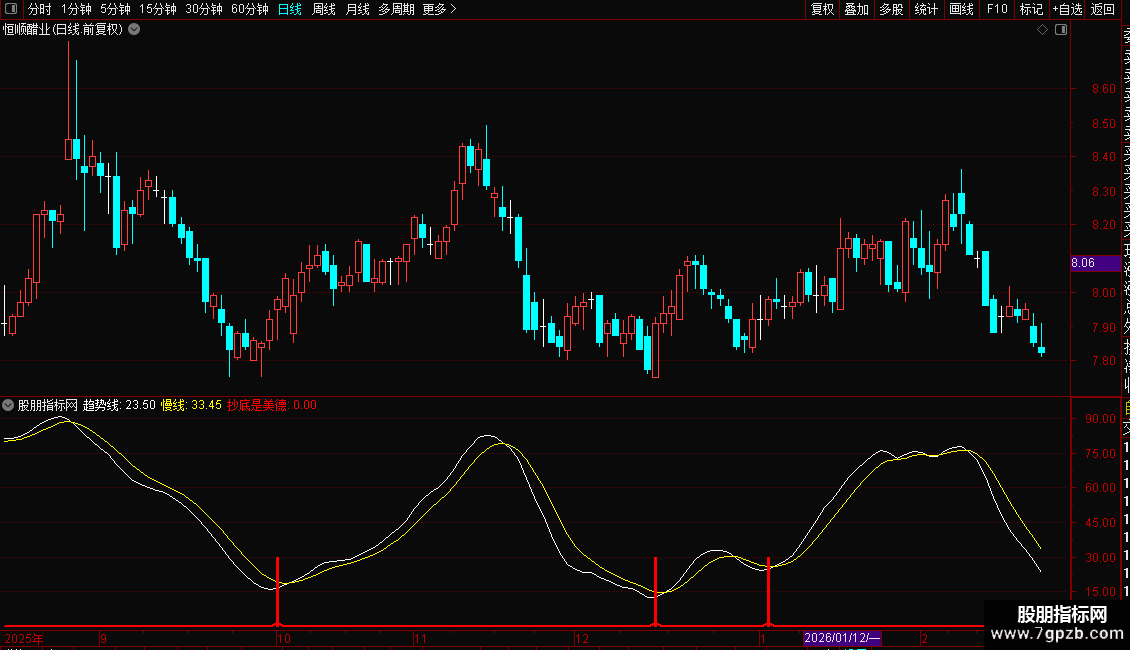
Task: Select the 2026/01/12 date marker
Action: [x=842, y=638]
